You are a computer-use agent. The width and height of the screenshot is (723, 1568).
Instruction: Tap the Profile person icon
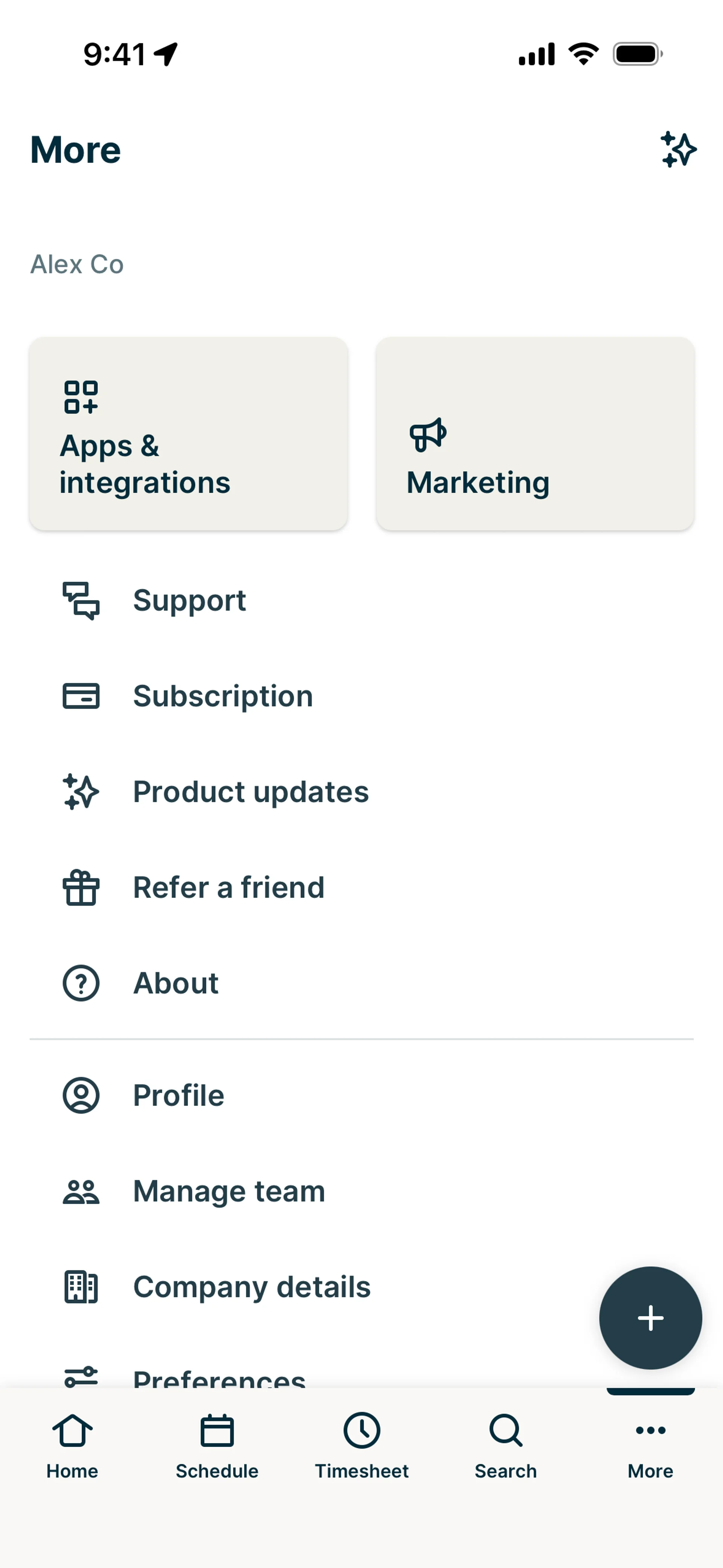[x=81, y=1096]
